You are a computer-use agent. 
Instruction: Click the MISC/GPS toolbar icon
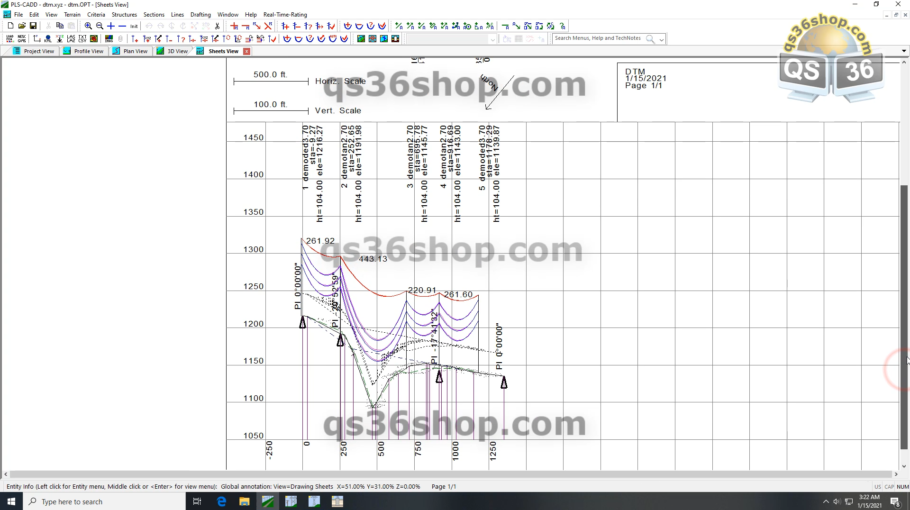pos(21,39)
